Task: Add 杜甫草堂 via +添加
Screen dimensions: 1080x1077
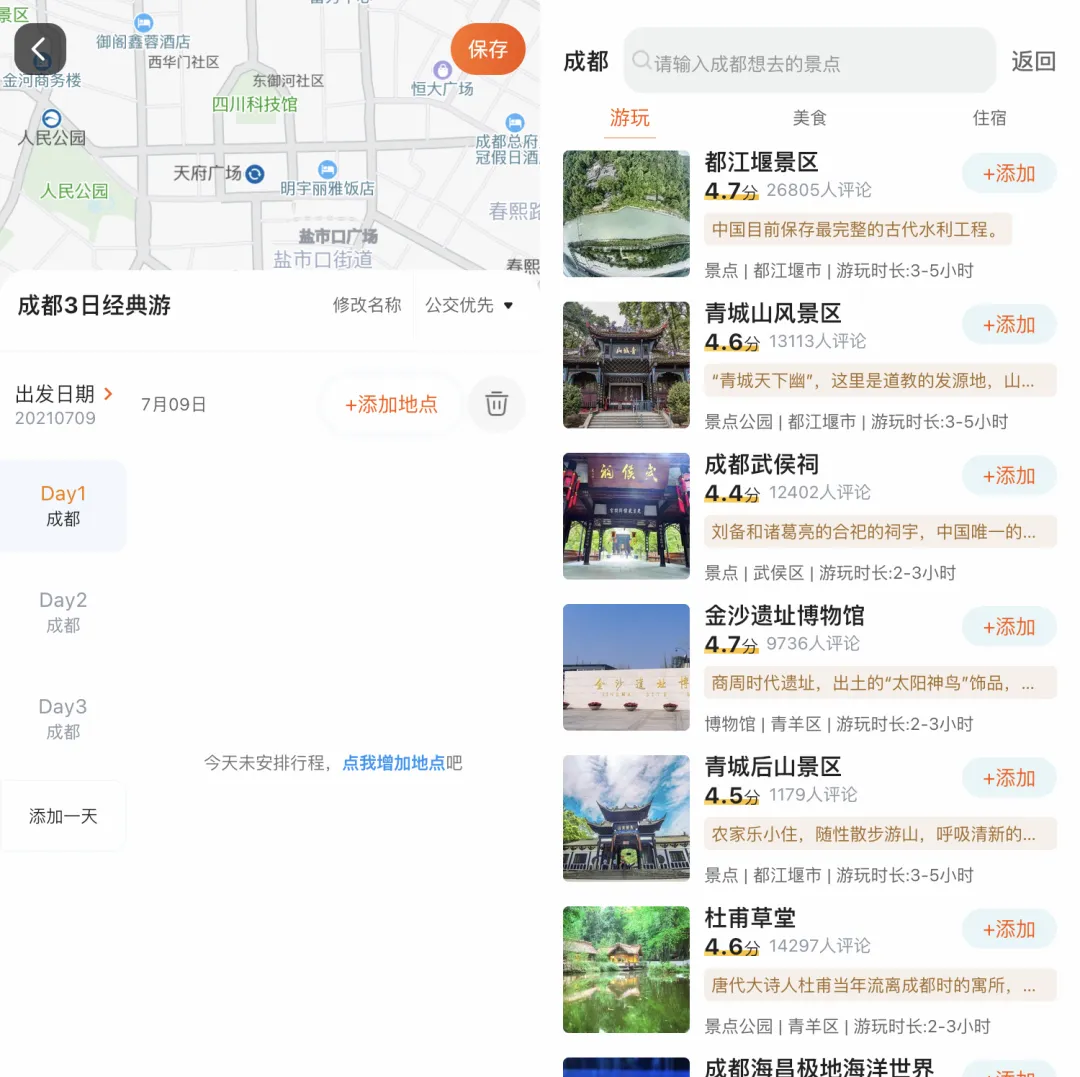Action: [x=1009, y=929]
